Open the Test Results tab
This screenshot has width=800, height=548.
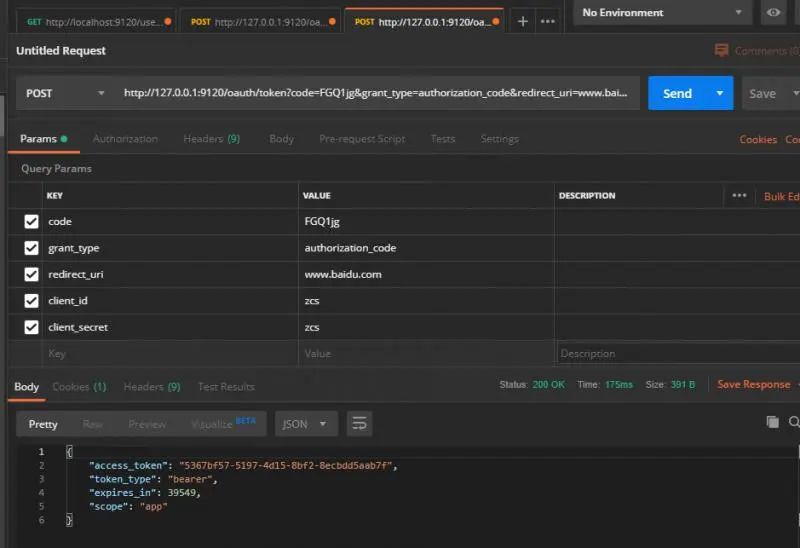click(226, 387)
